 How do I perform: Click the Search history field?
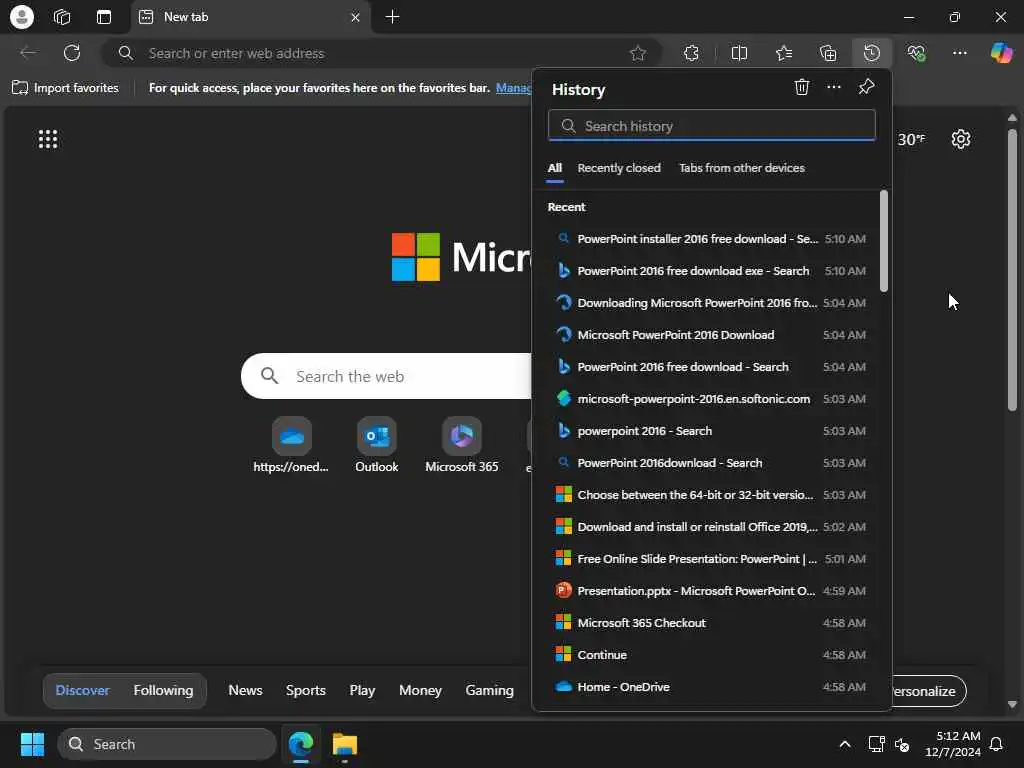[712, 125]
